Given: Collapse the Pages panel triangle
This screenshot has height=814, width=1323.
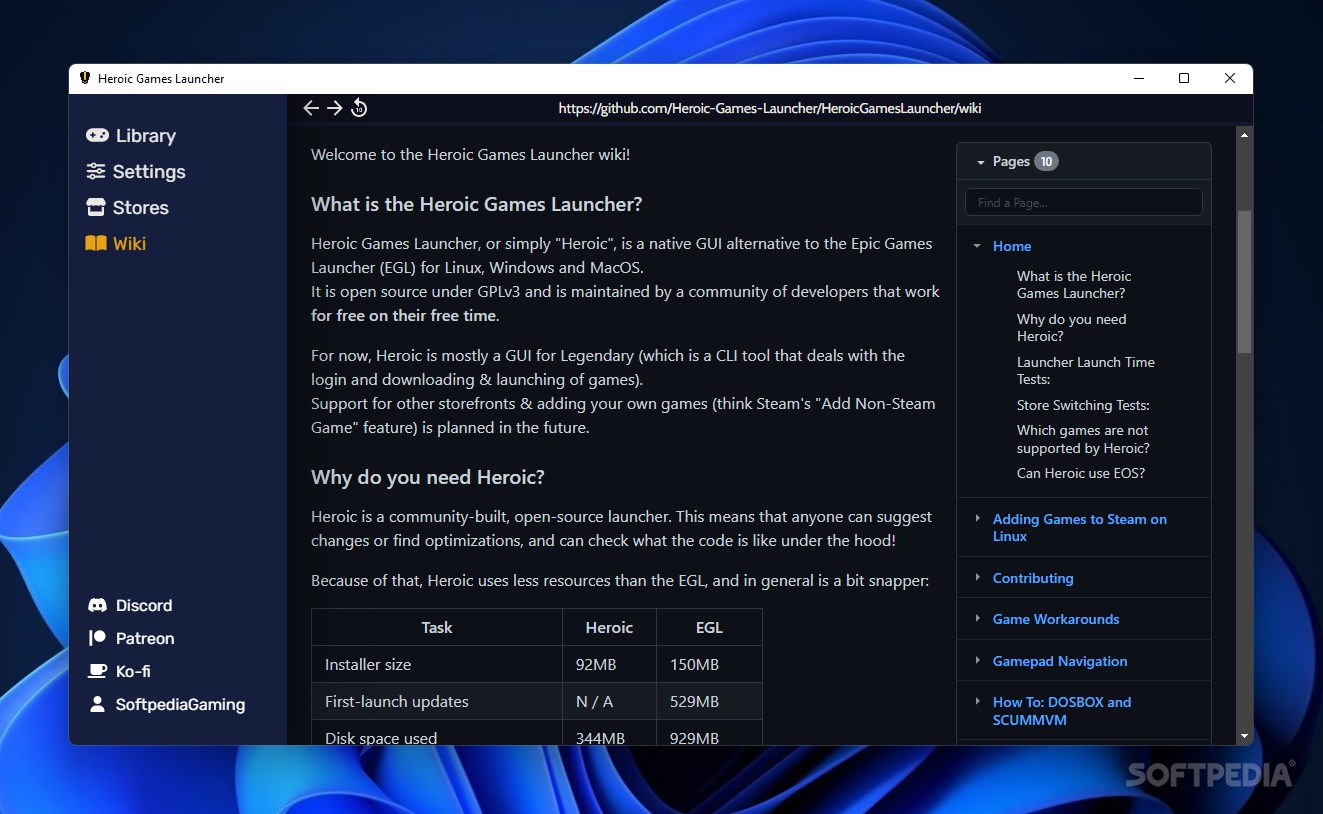Looking at the screenshot, I should point(981,162).
